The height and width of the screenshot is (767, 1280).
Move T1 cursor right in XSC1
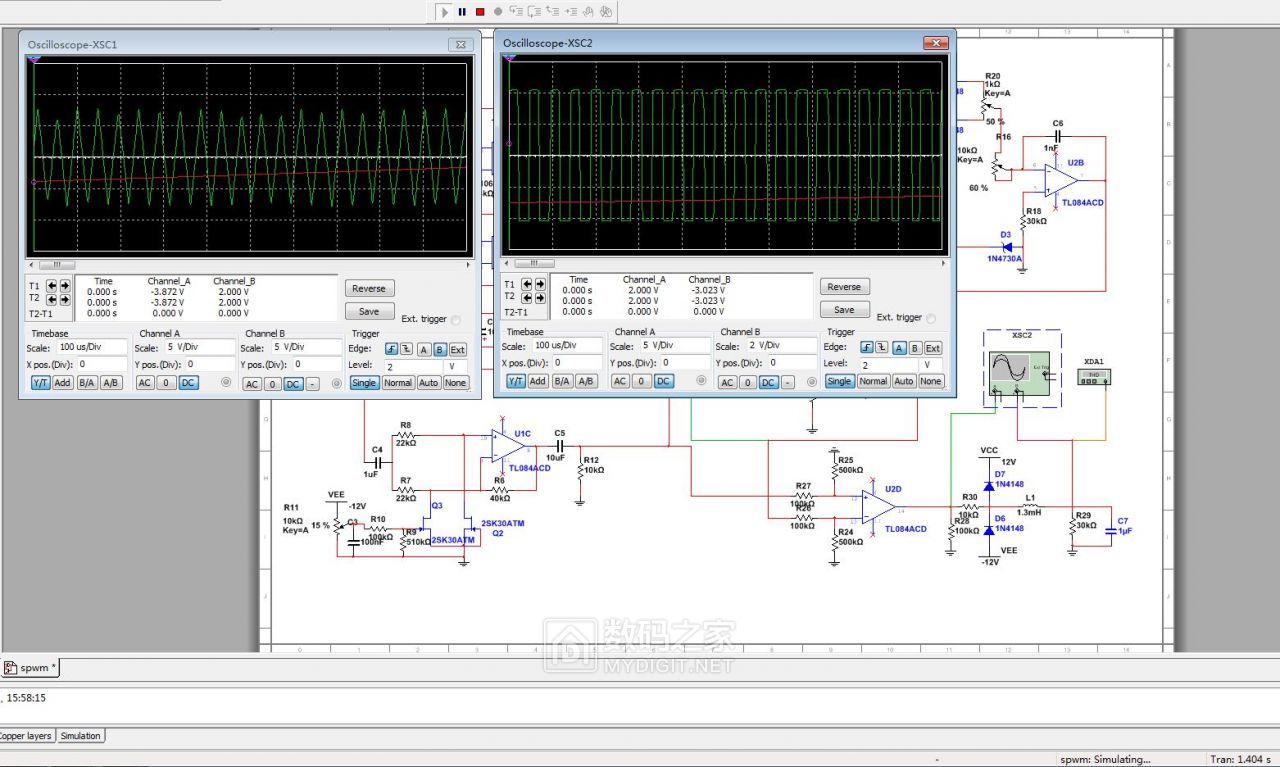65,285
